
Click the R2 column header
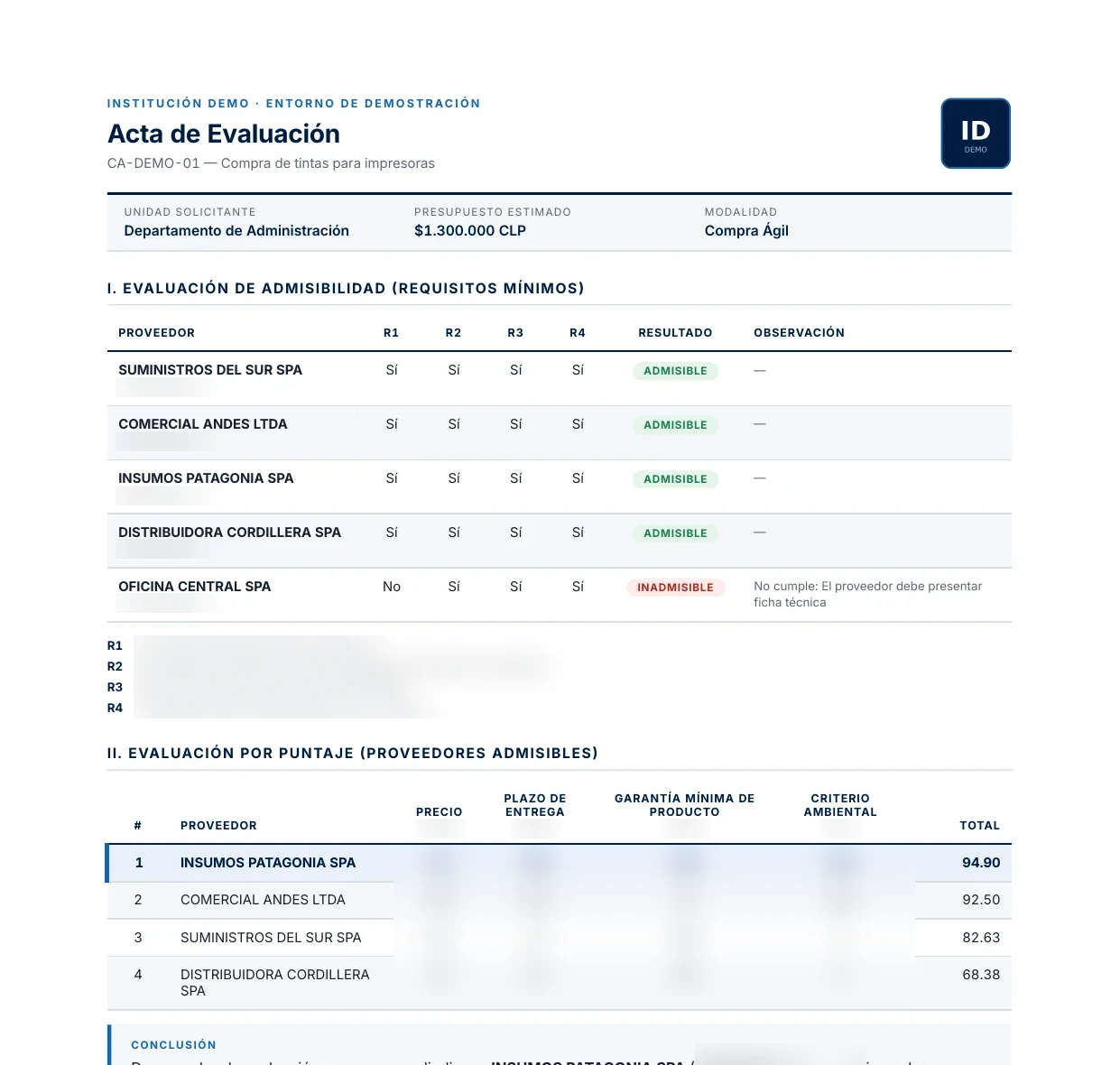pos(453,333)
